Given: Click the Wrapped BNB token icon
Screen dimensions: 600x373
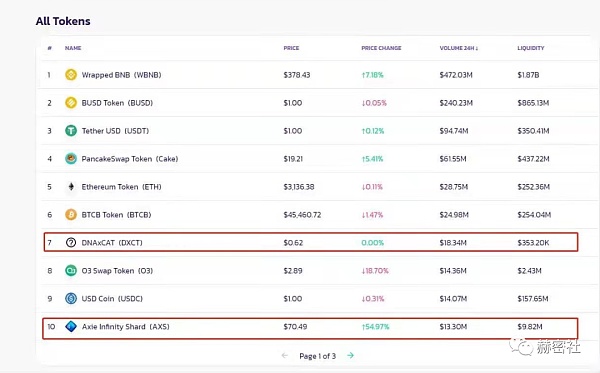Looking at the screenshot, I should (71, 75).
